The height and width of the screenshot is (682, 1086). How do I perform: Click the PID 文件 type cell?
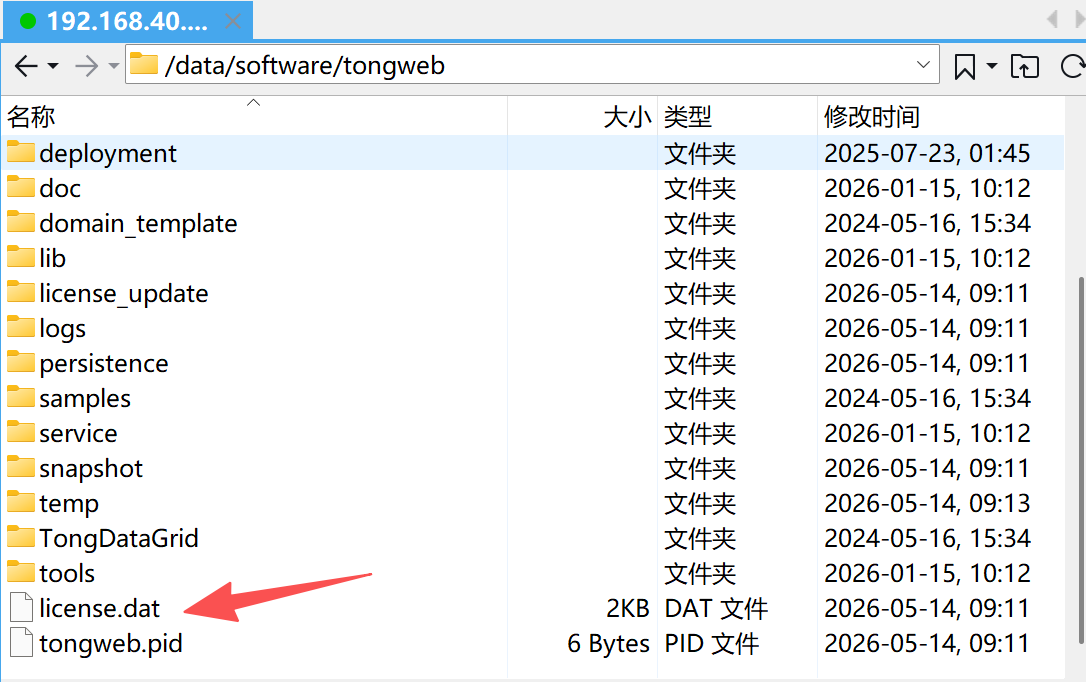[712, 644]
